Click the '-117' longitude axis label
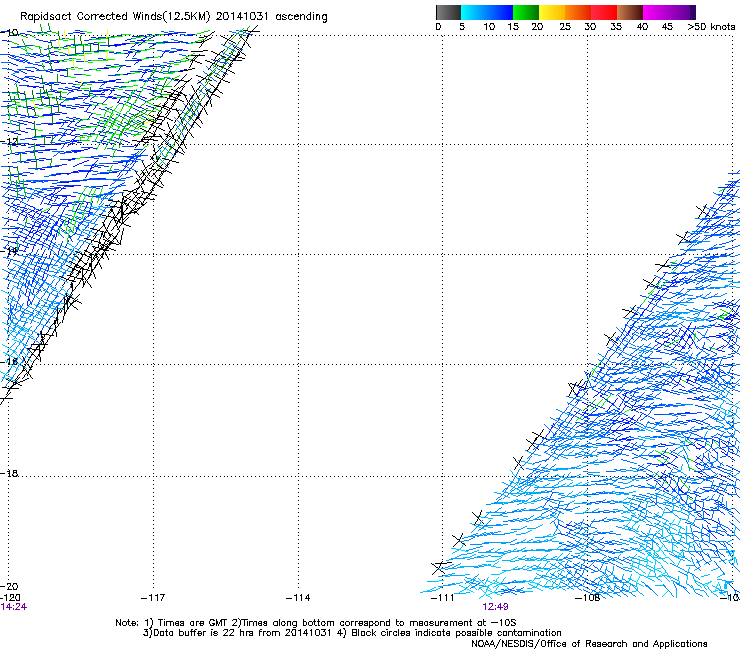 (x=153, y=598)
